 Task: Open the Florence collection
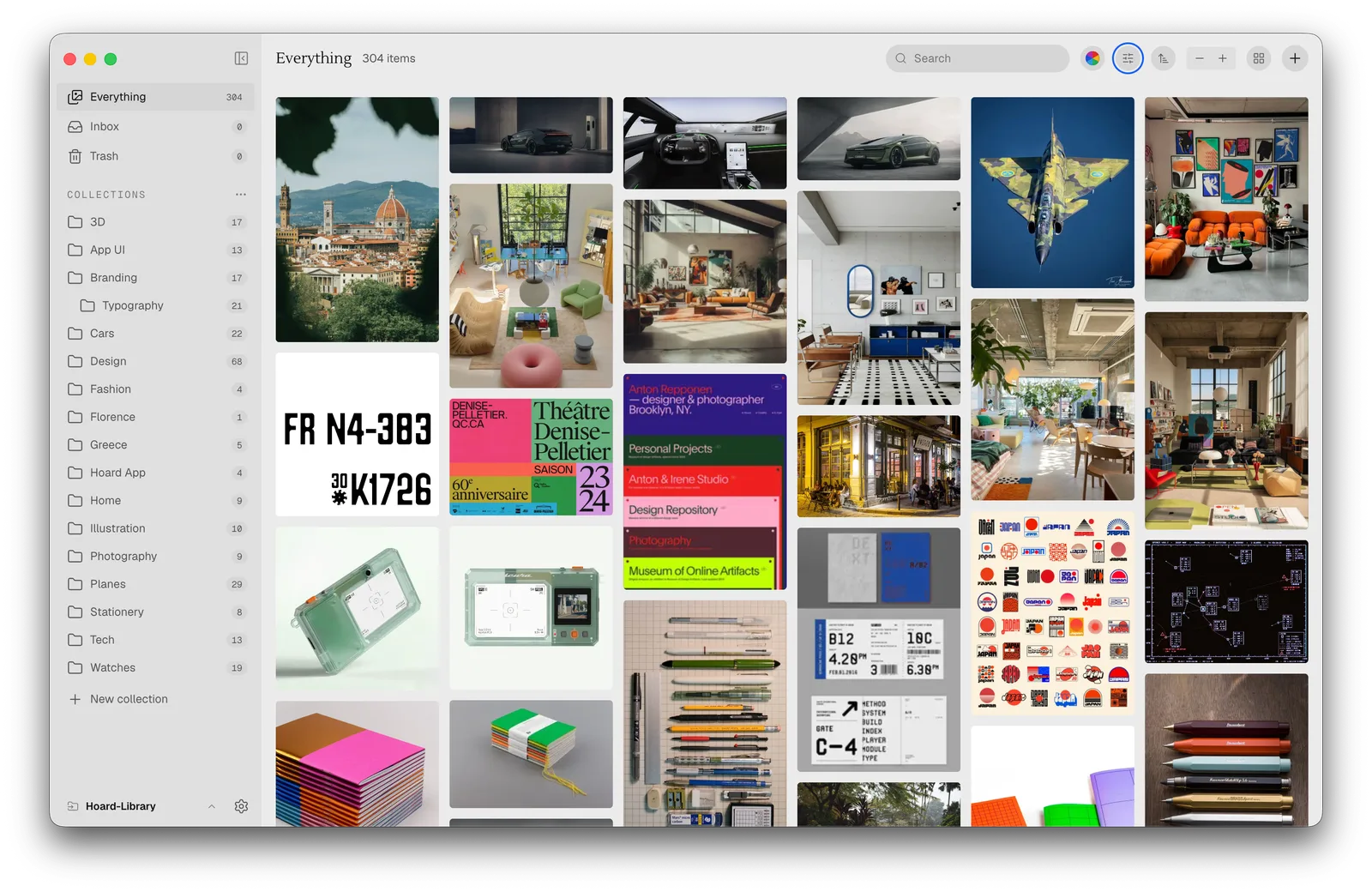click(x=156, y=417)
